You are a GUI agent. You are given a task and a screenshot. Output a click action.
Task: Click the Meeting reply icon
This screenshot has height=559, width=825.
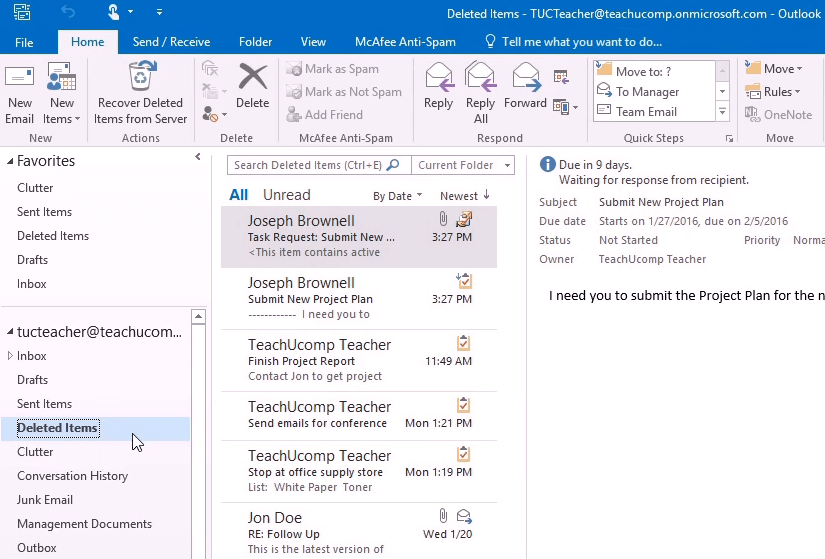tap(561, 77)
